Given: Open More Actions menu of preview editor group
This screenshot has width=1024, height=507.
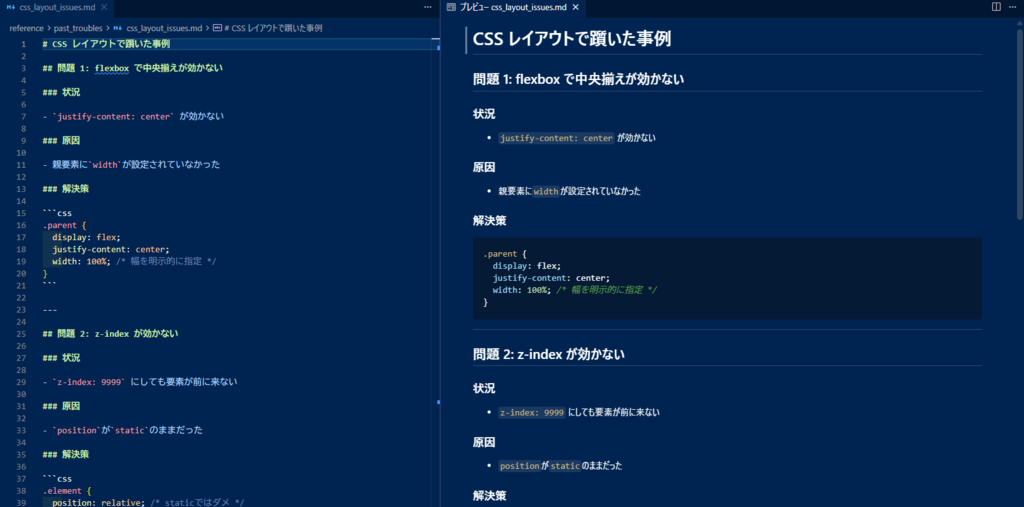Looking at the screenshot, I should (x=1013, y=7).
